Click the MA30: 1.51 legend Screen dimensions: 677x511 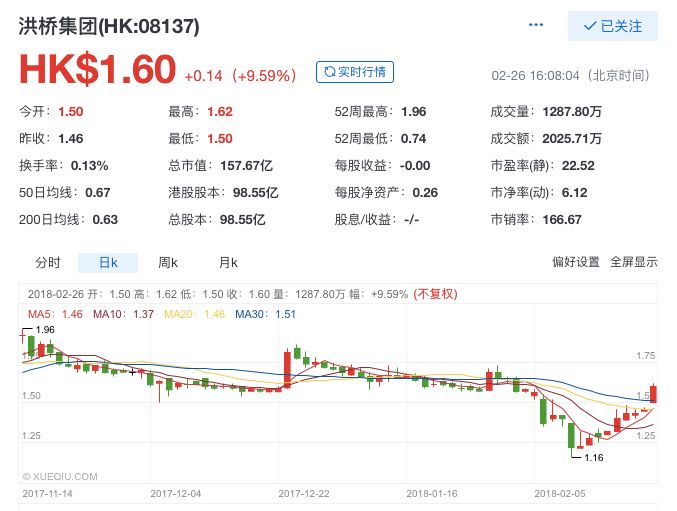pos(266,314)
